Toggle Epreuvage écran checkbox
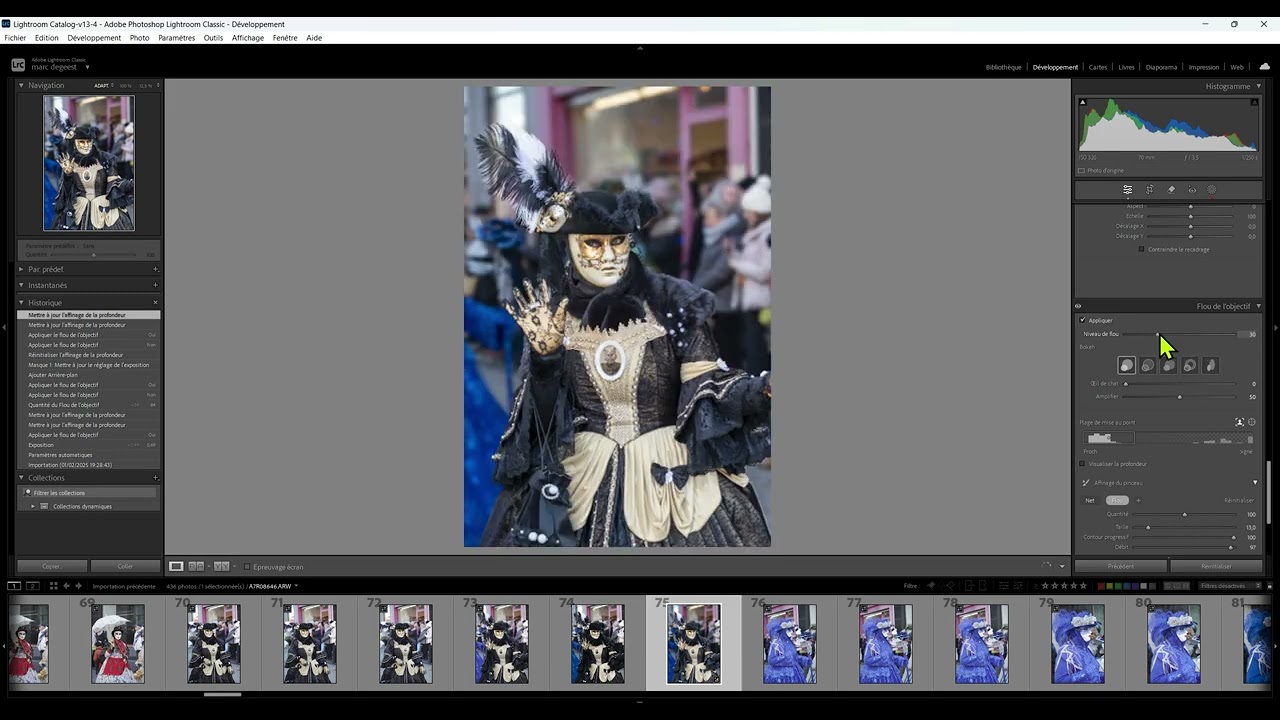This screenshot has height=720, width=1280. [x=248, y=567]
